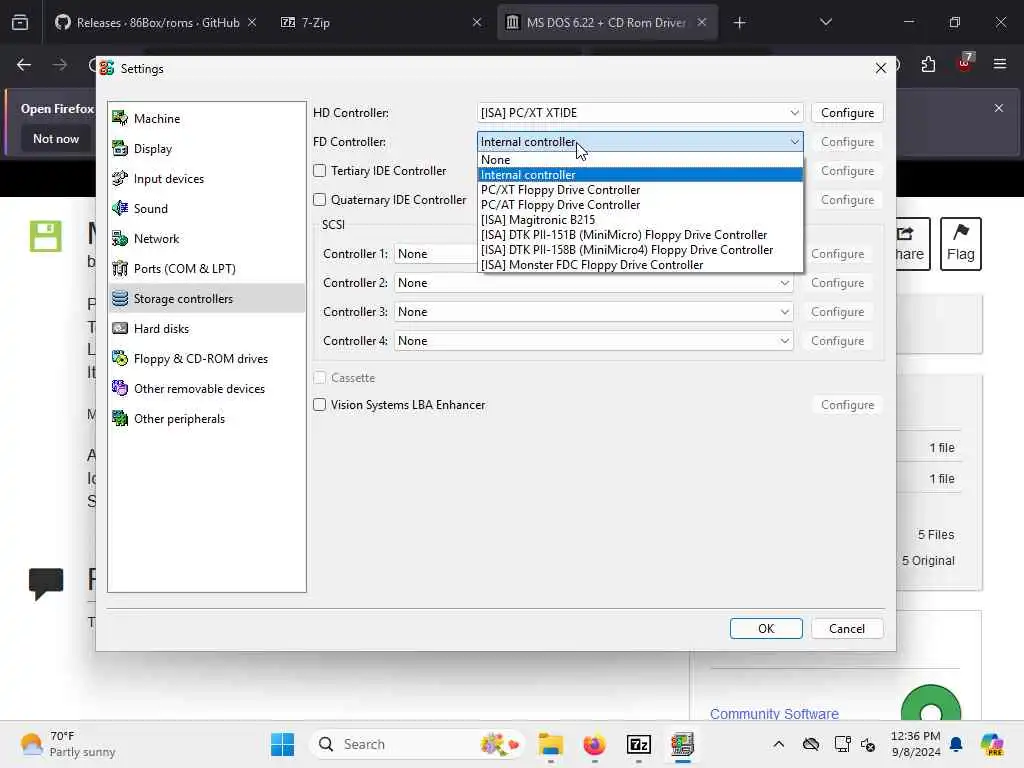Image resolution: width=1024 pixels, height=768 pixels.
Task: Open 7-Zip from the taskbar
Action: (x=638, y=744)
